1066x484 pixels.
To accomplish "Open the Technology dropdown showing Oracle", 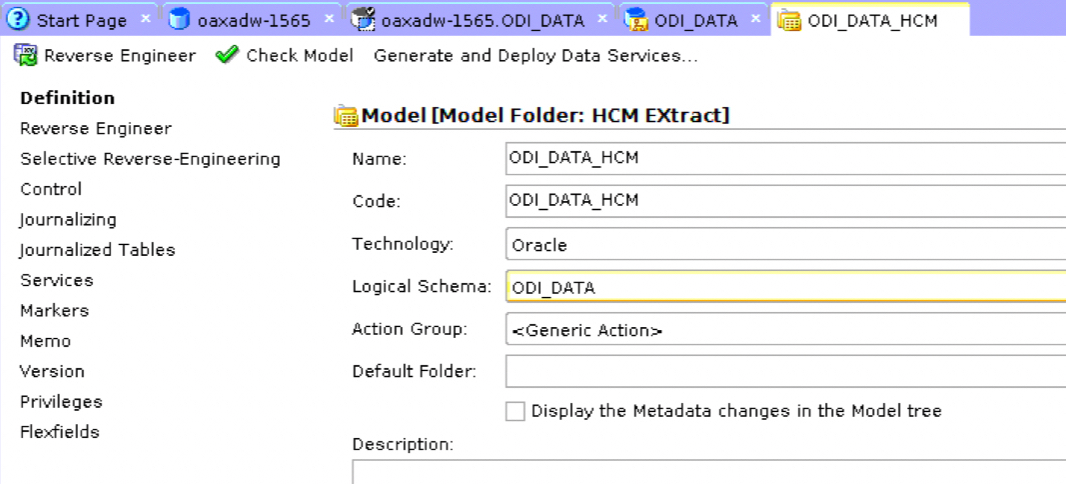I will pos(786,244).
